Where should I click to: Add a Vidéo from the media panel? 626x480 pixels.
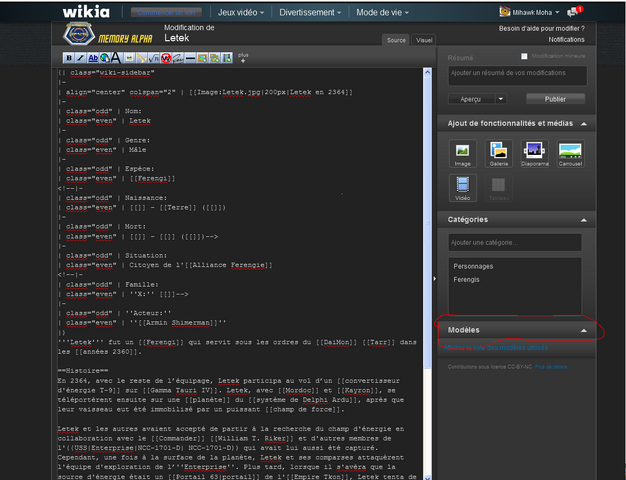[x=462, y=188]
